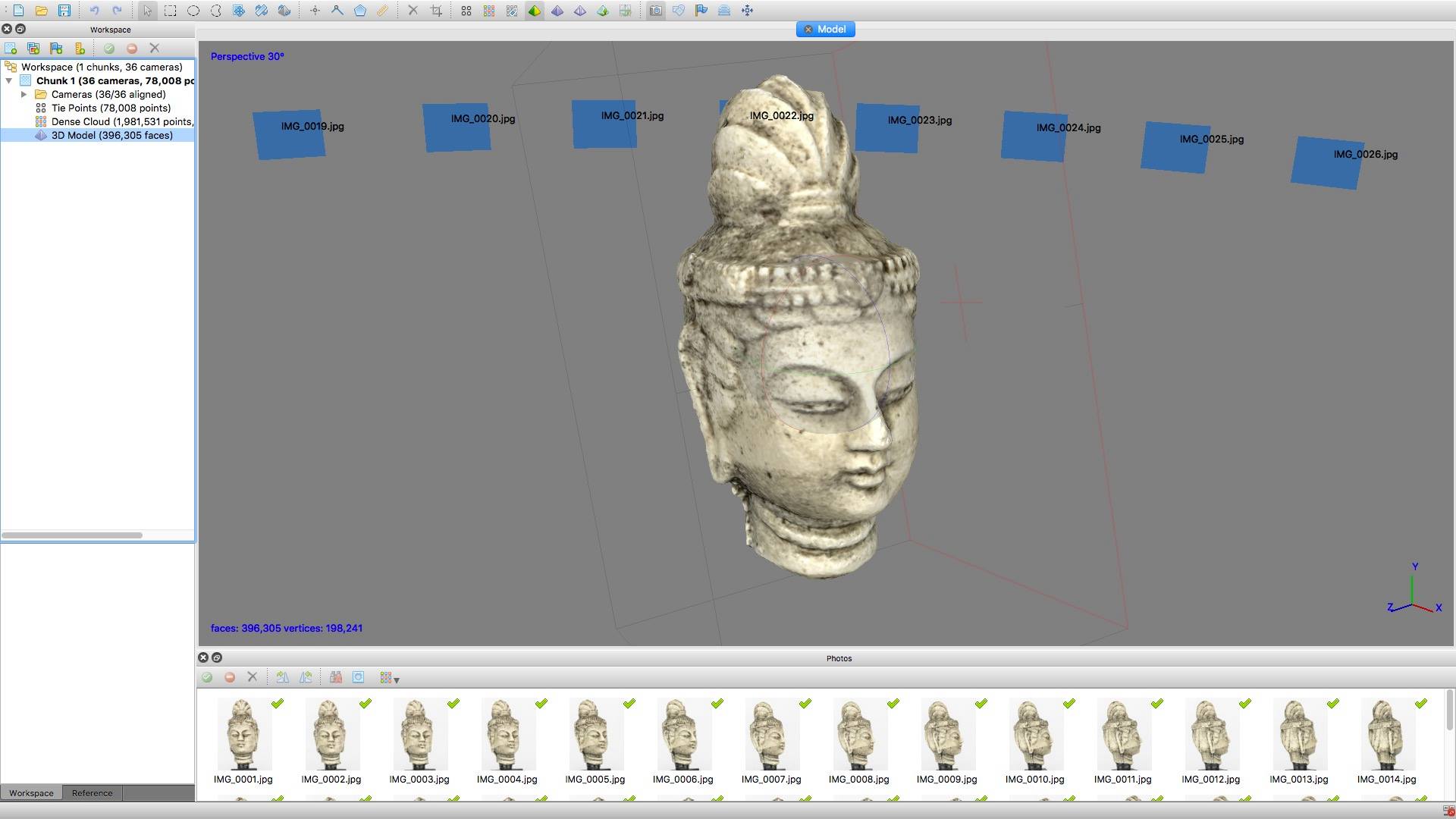The width and height of the screenshot is (1456, 819).
Task: Click the Model view tab
Action: pyautogui.click(x=826, y=29)
